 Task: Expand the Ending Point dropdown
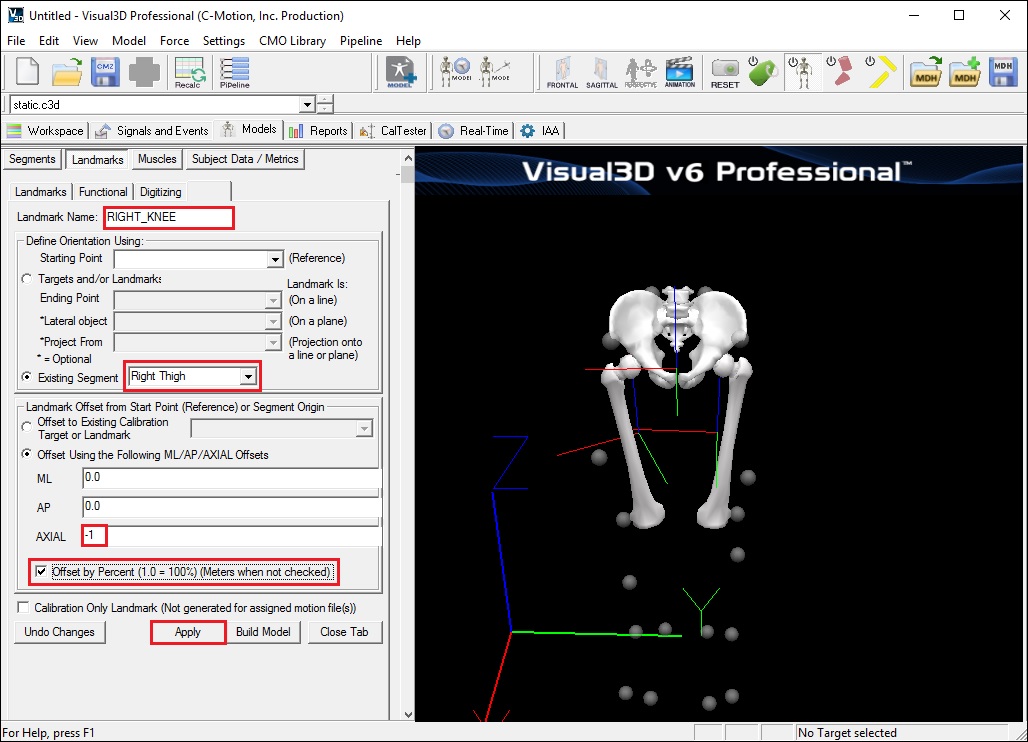[274, 301]
